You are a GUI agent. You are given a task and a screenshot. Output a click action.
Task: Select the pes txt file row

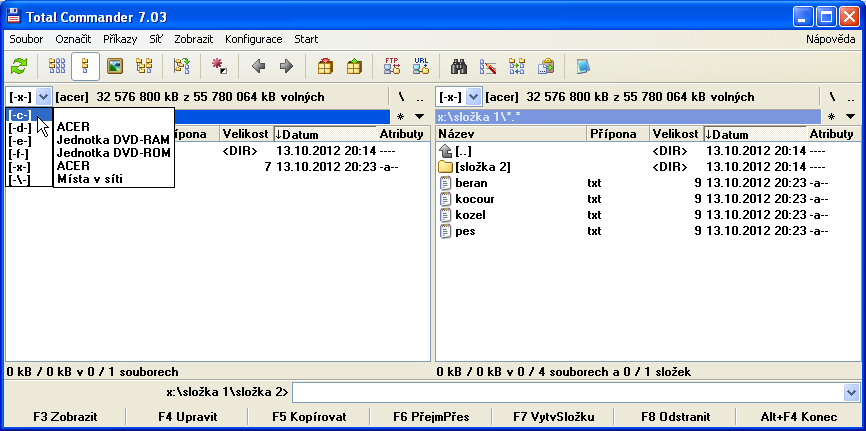647,231
